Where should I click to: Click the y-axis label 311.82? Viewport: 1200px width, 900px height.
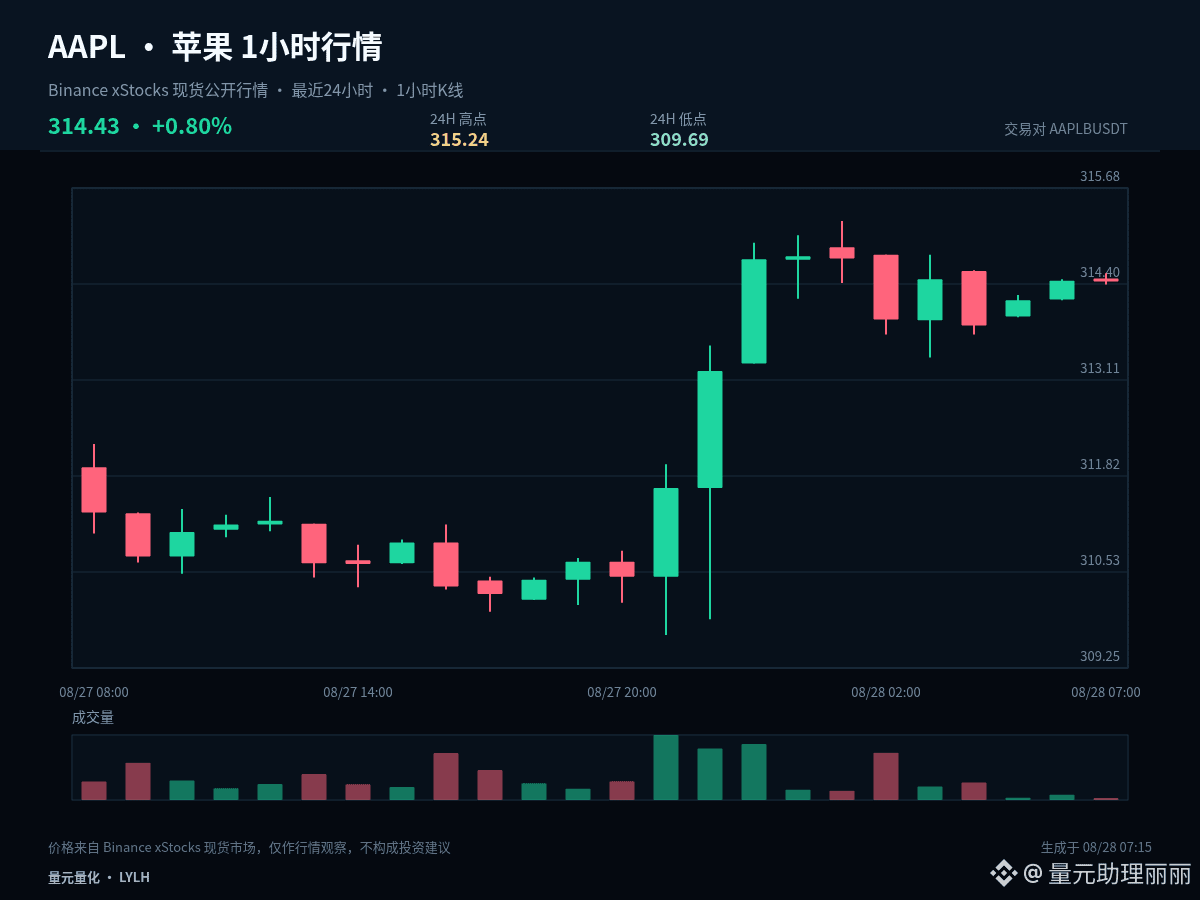(1100, 464)
